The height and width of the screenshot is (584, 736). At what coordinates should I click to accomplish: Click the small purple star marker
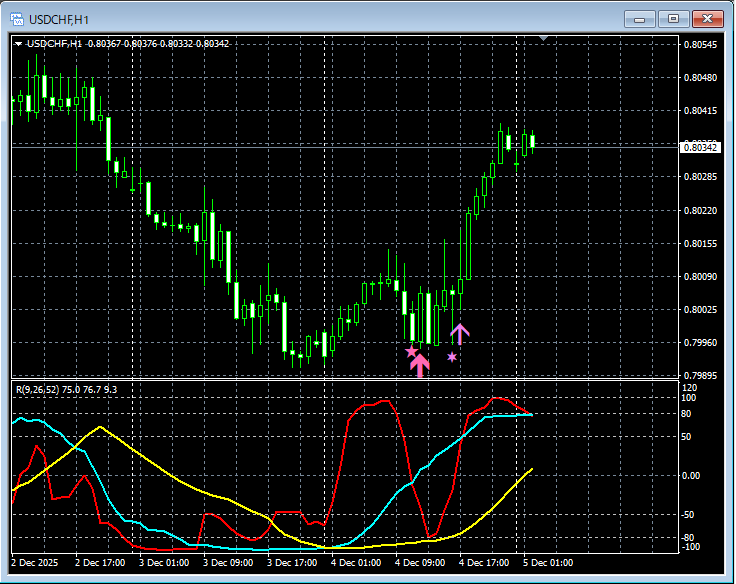tap(452, 356)
